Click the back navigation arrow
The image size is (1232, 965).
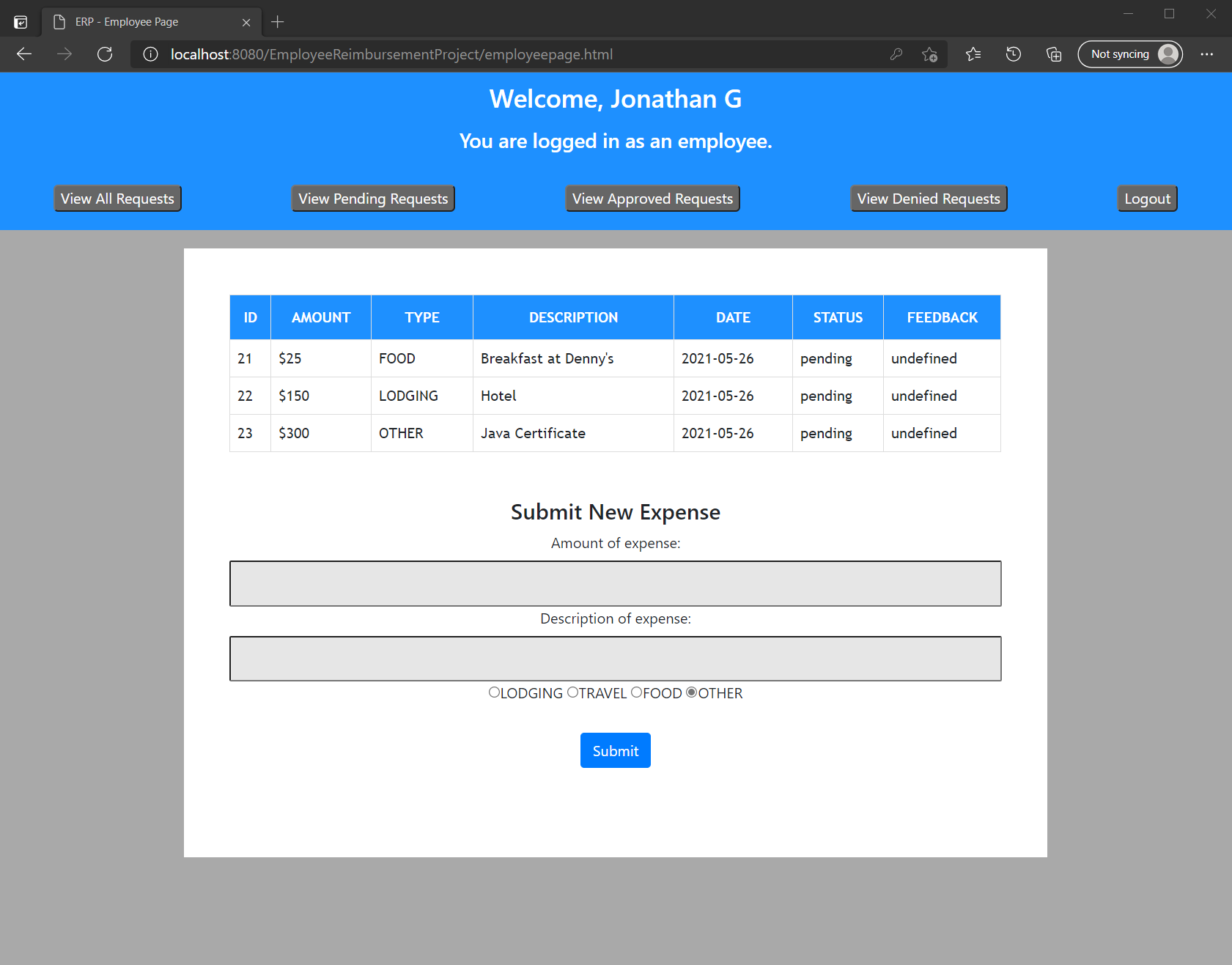[x=24, y=54]
